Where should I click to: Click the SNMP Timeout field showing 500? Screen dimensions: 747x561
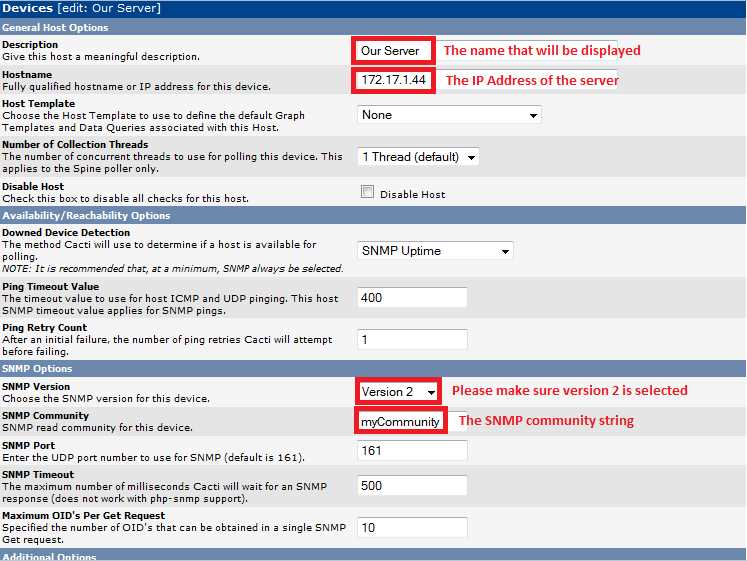[x=412, y=486]
